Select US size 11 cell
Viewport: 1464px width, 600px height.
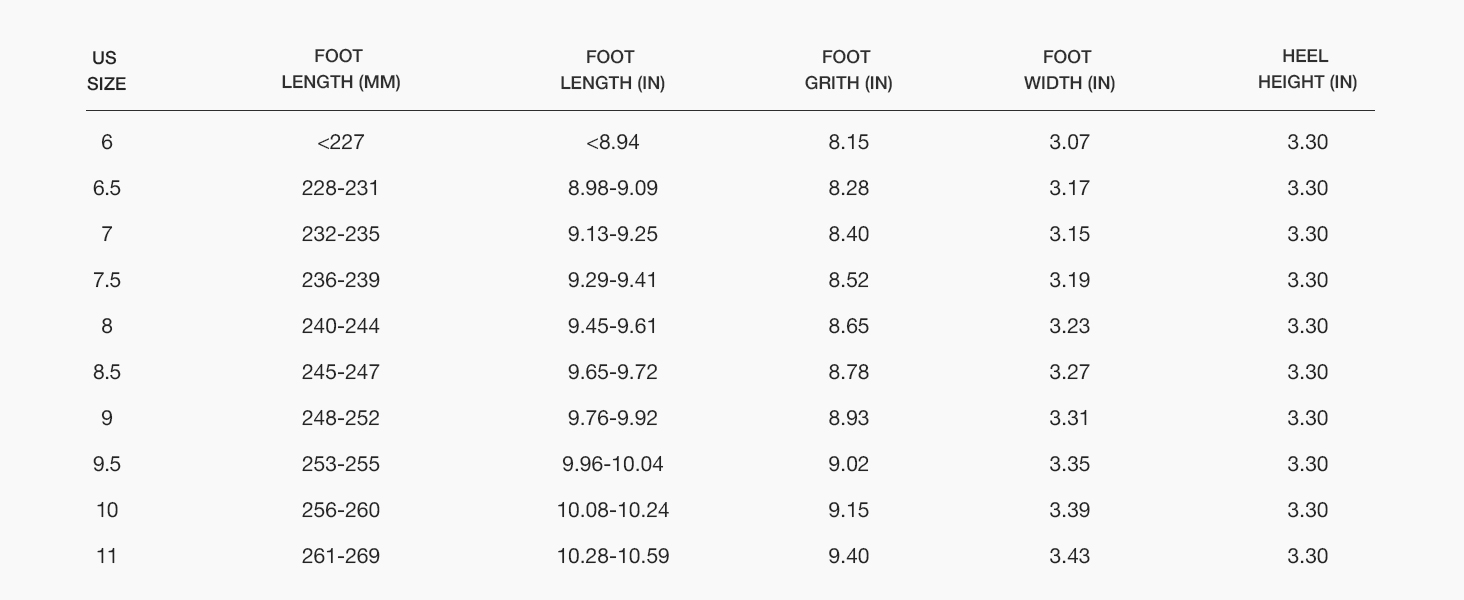pos(106,556)
